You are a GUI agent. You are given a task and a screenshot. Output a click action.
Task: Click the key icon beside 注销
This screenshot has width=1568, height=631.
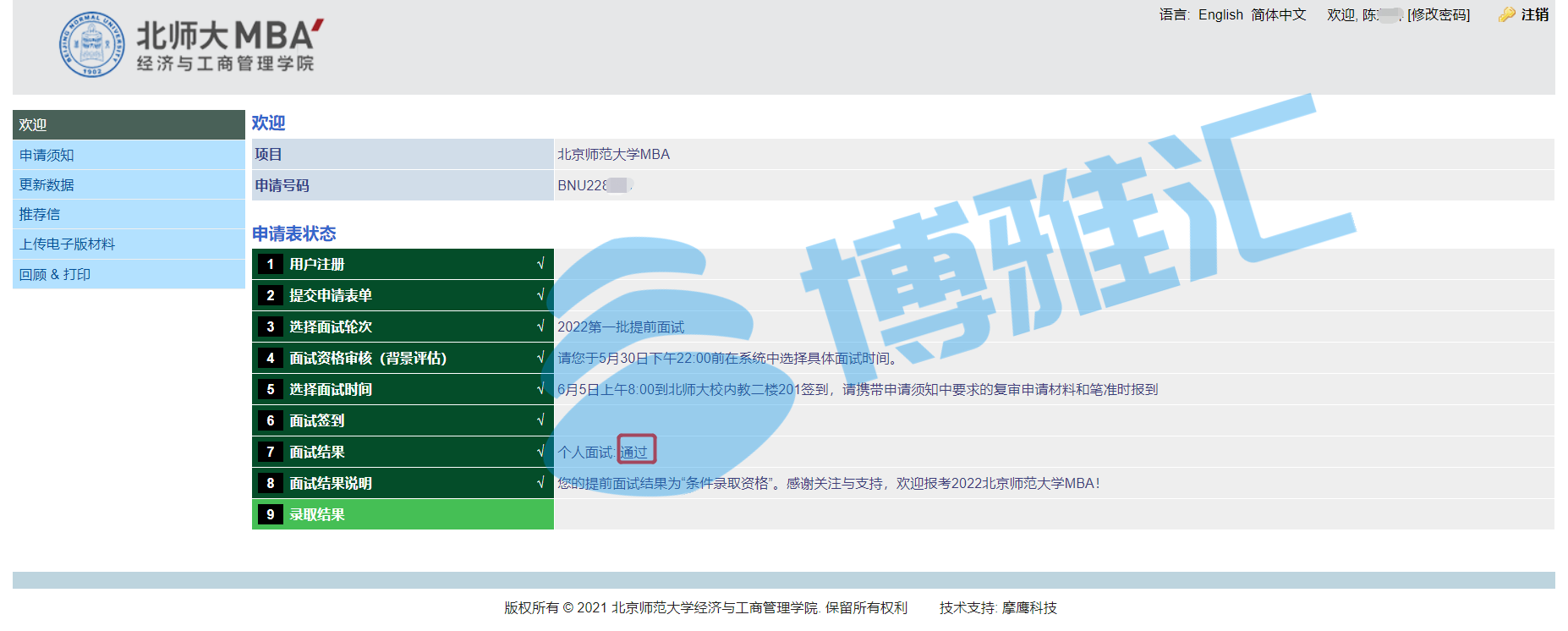click(x=1506, y=14)
